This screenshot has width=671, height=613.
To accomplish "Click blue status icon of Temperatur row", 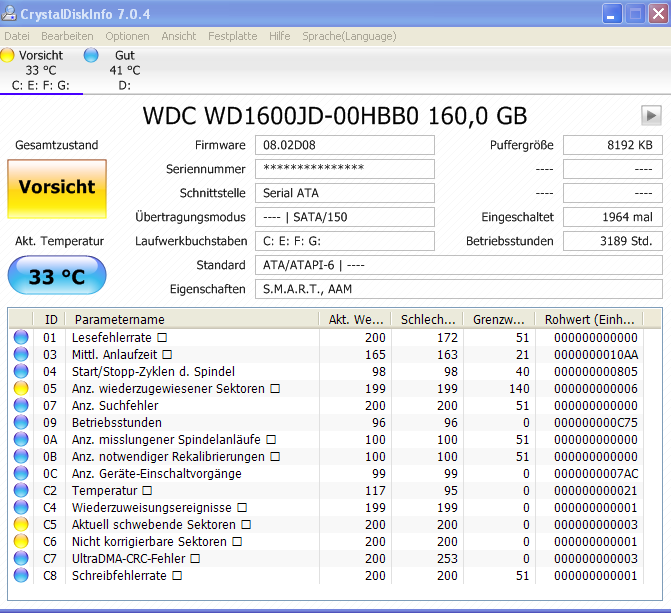I will (x=21, y=491).
